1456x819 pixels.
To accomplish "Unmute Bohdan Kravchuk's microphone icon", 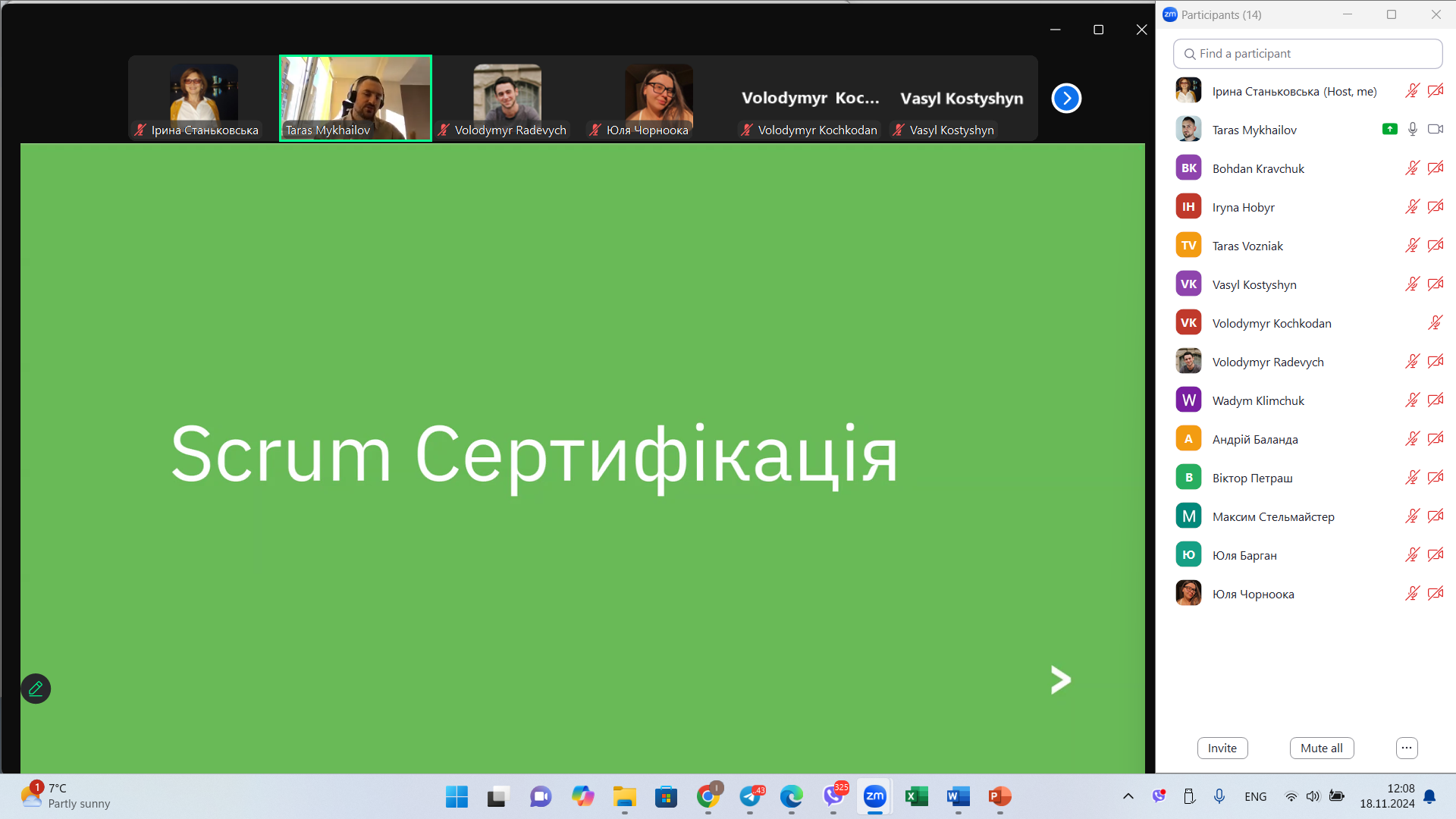I will [x=1411, y=168].
